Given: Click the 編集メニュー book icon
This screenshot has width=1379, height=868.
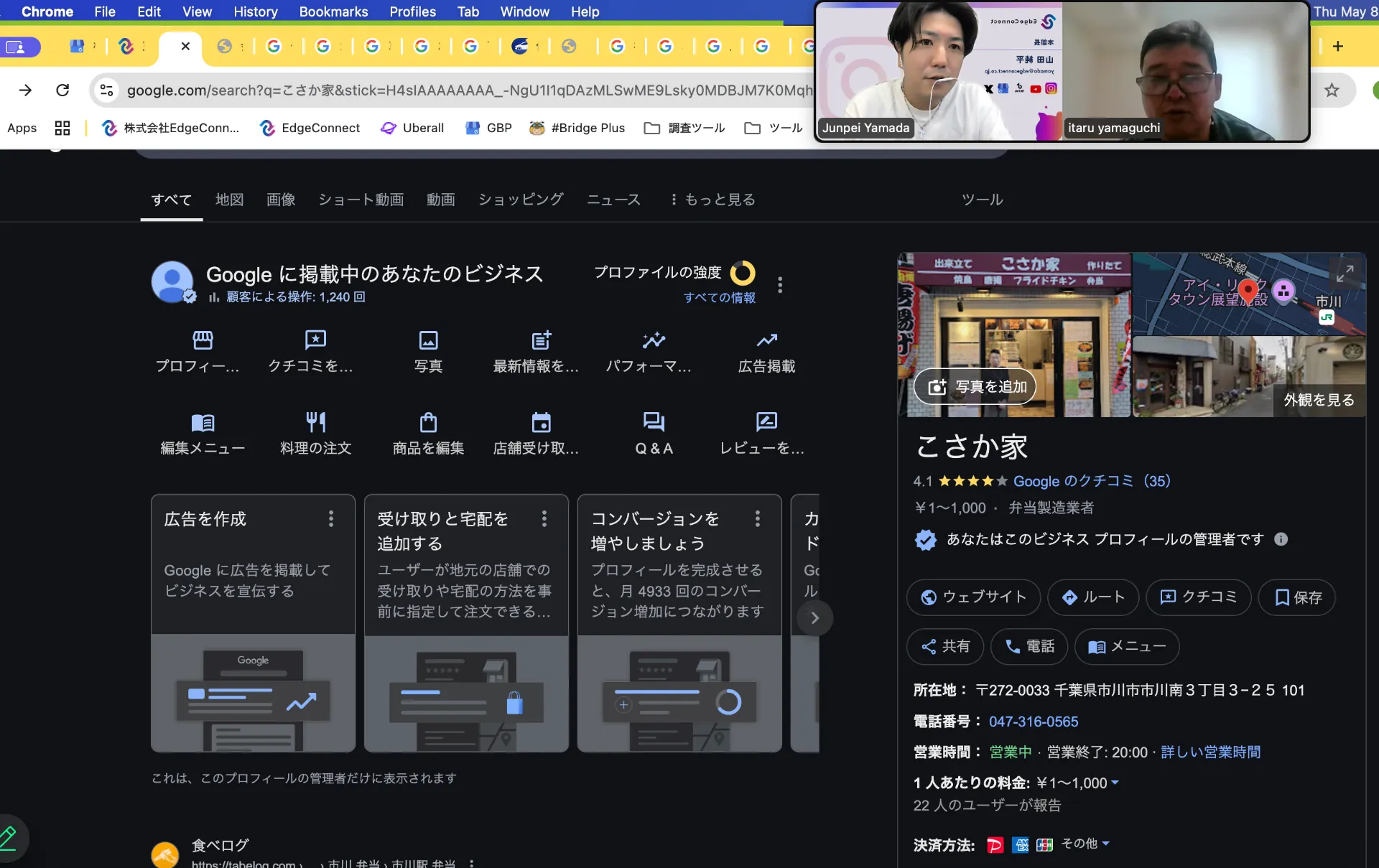Looking at the screenshot, I should tap(203, 421).
